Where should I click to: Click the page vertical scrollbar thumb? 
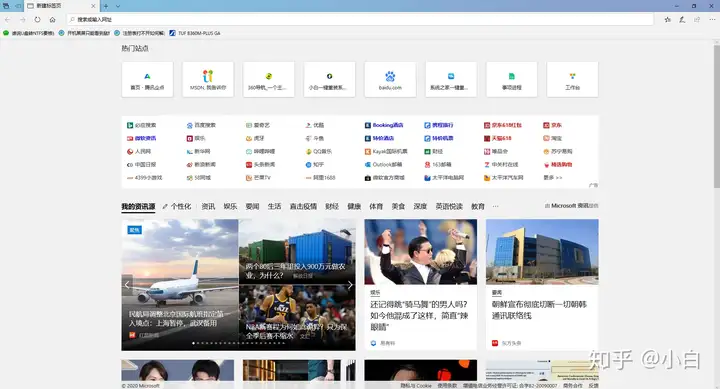click(x=716, y=116)
